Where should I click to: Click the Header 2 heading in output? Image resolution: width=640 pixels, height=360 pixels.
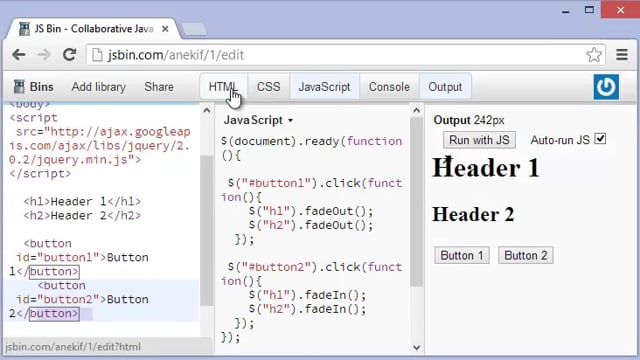click(473, 214)
